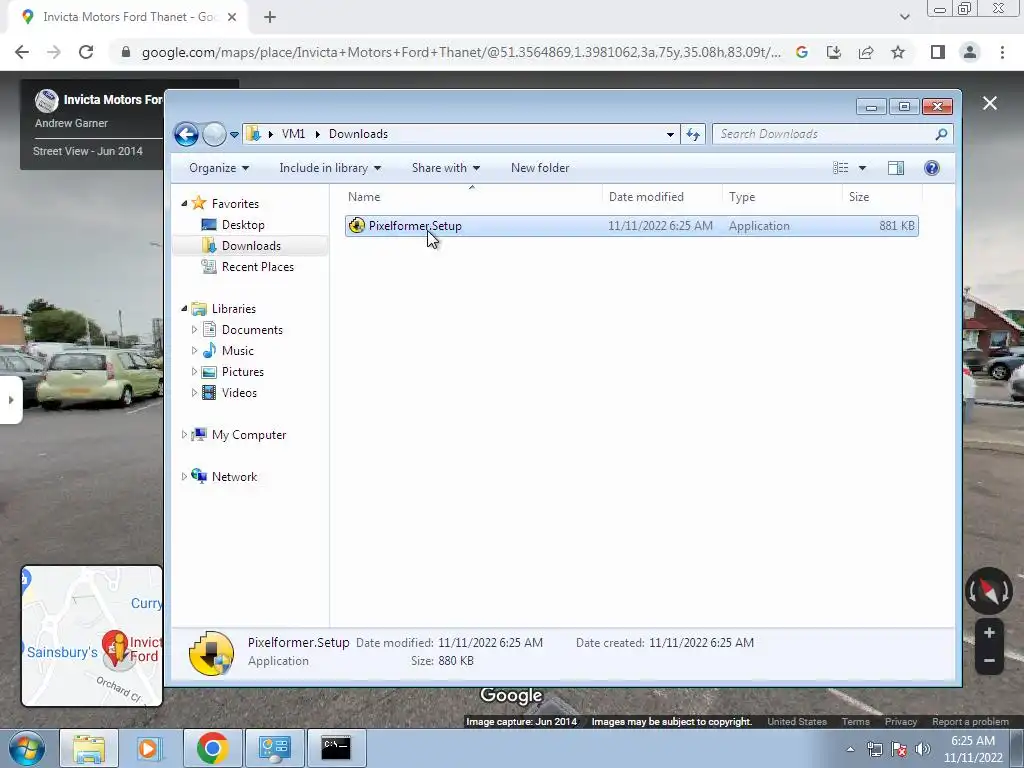Viewport: 1024px width, 768px height.
Task: Open the Chrome three-dot menu
Action: point(1002,52)
